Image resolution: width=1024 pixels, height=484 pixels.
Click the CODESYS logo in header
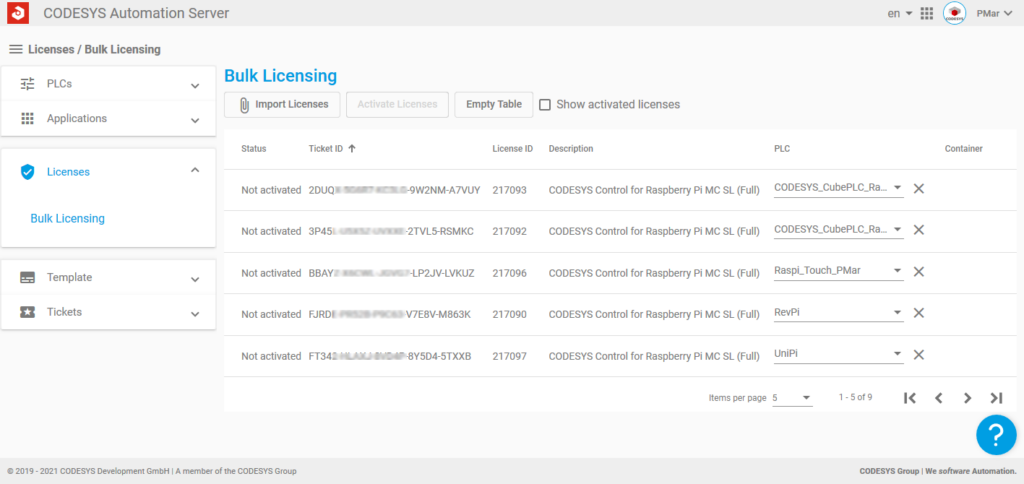pyautogui.click(x=18, y=13)
